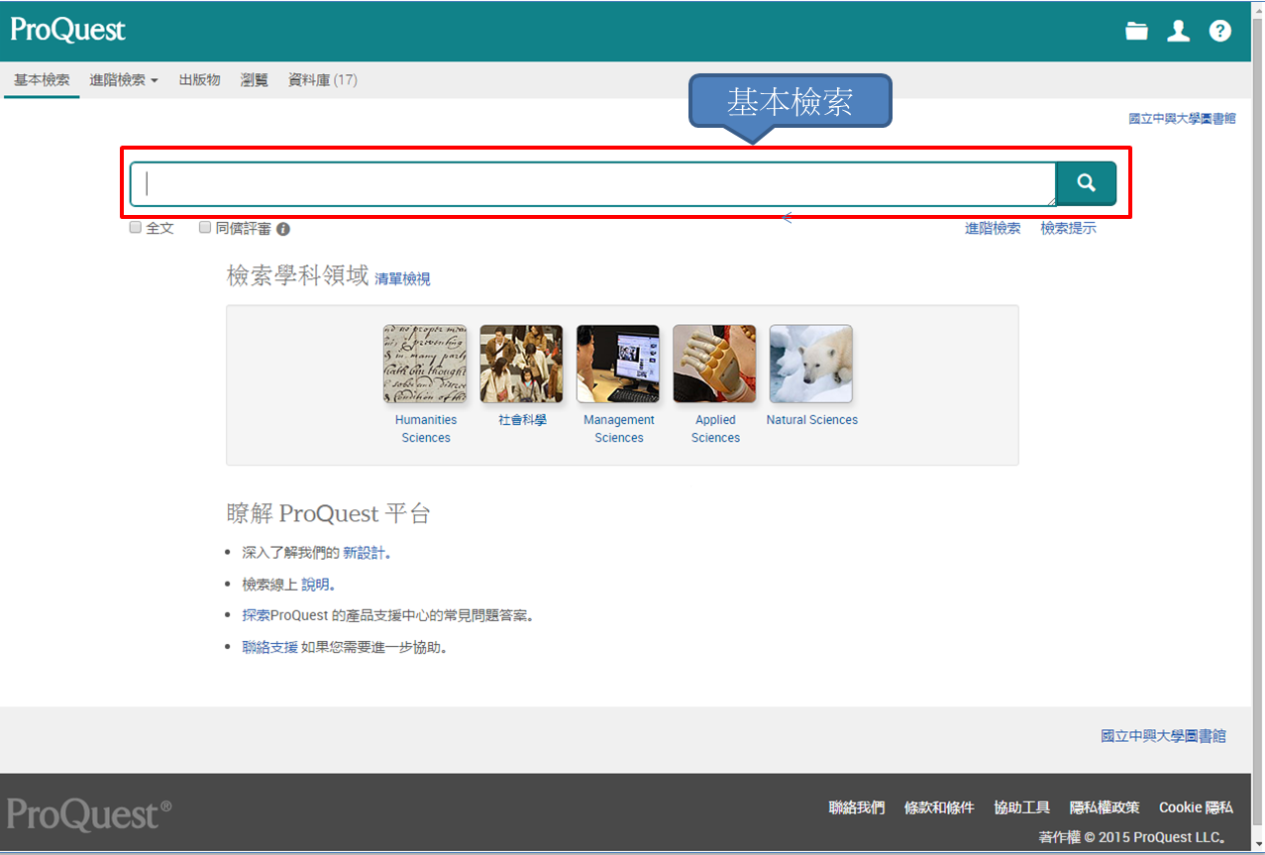The image size is (1265, 855).
Task: Open the 瀏覽 menu item
Action: coord(254,80)
